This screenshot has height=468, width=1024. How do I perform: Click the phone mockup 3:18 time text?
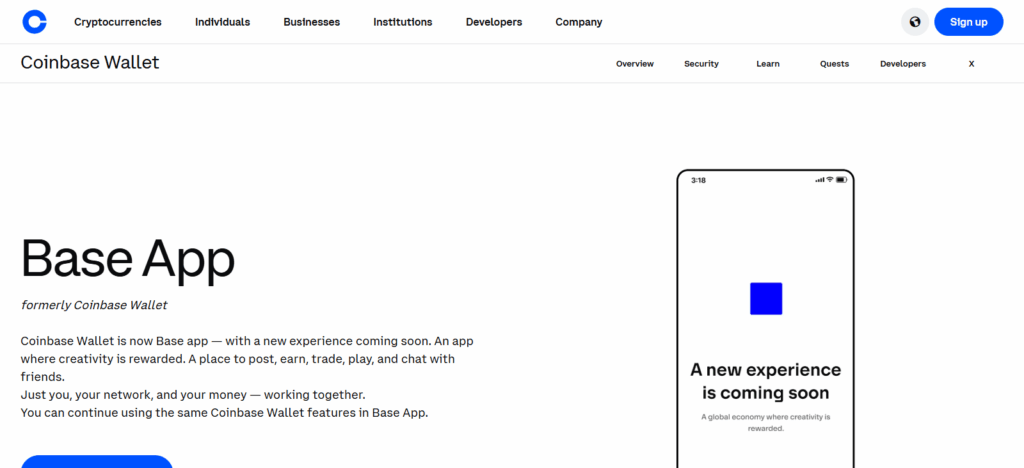698,180
